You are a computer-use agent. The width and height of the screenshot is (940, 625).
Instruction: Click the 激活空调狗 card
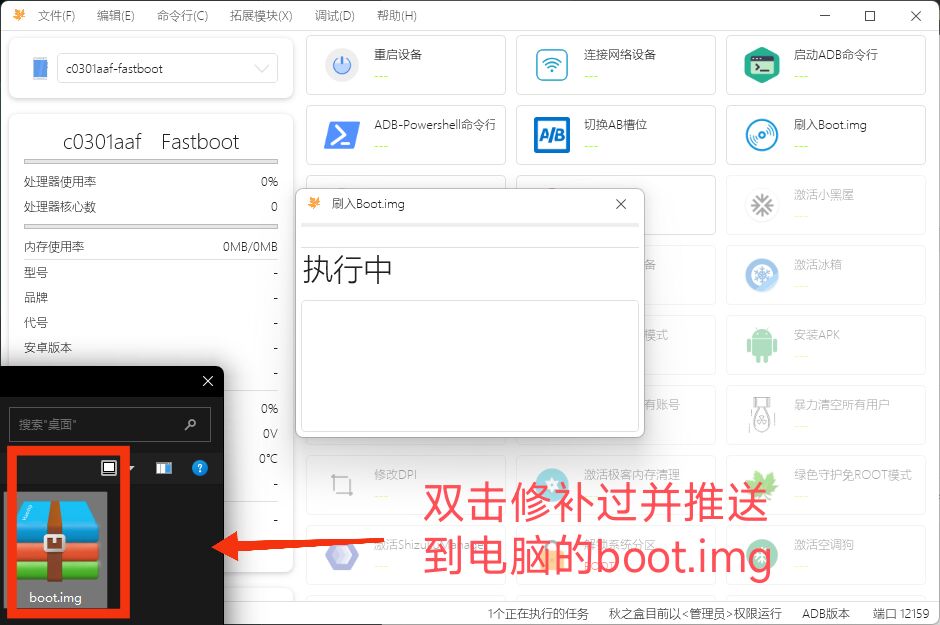pyautogui.click(x=825, y=555)
